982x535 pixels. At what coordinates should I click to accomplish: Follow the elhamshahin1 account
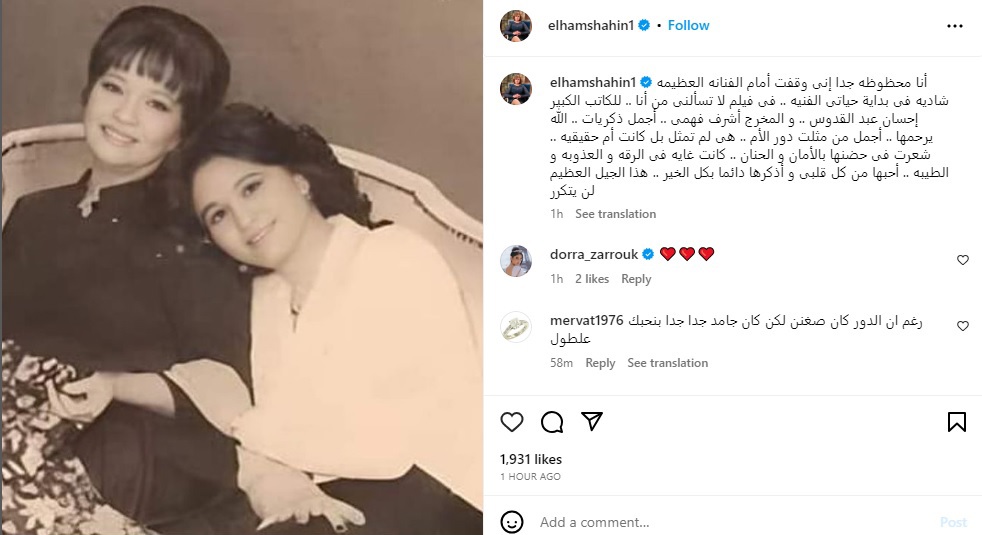(x=688, y=26)
